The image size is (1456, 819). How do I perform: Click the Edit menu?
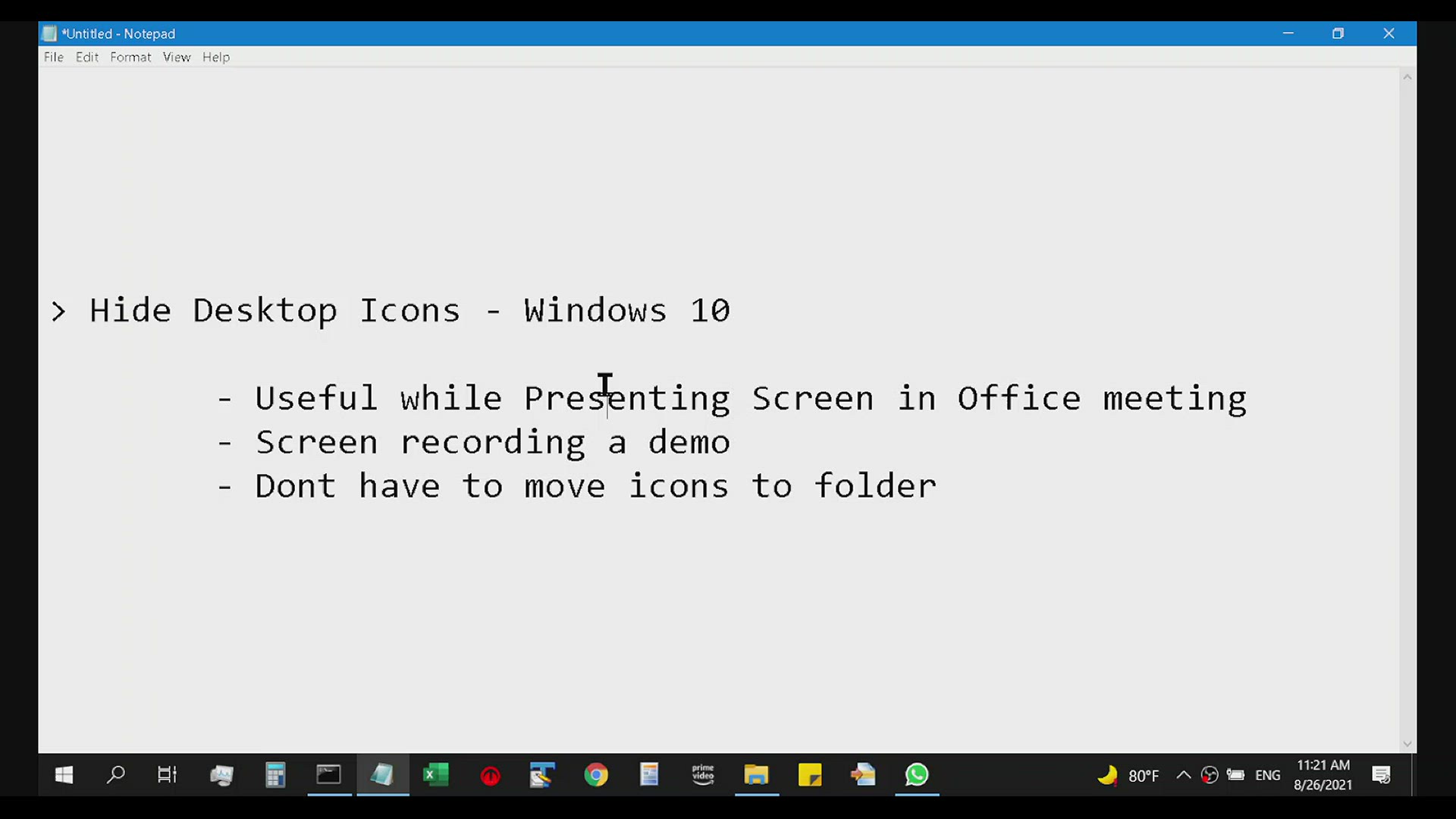pos(86,57)
